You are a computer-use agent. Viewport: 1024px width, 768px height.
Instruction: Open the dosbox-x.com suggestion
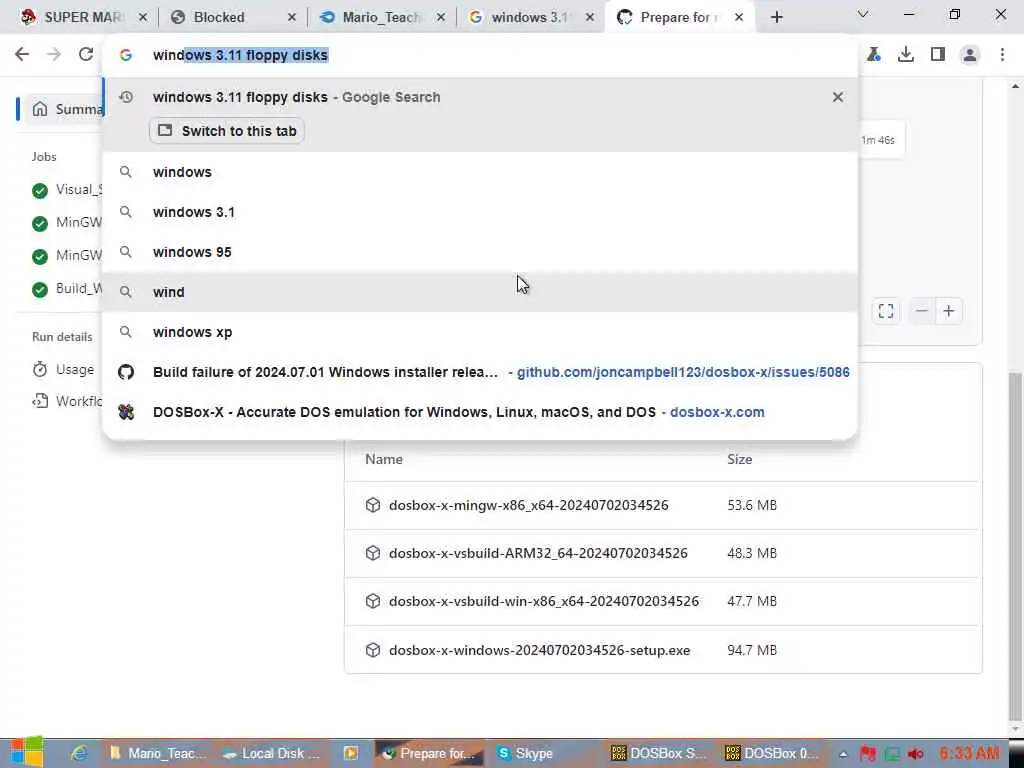[480, 412]
